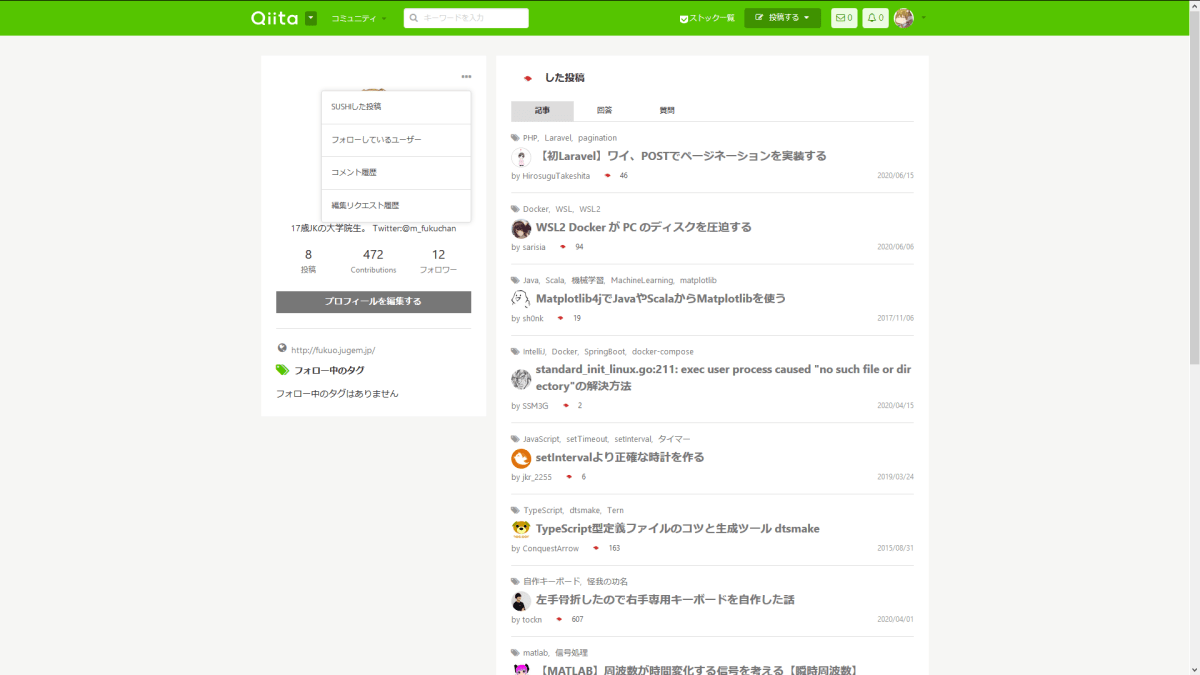Viewport: 1200px width, 675px height.
Task: Select フォローしているユーザー menu entry
Action: [x=396, y=140]
